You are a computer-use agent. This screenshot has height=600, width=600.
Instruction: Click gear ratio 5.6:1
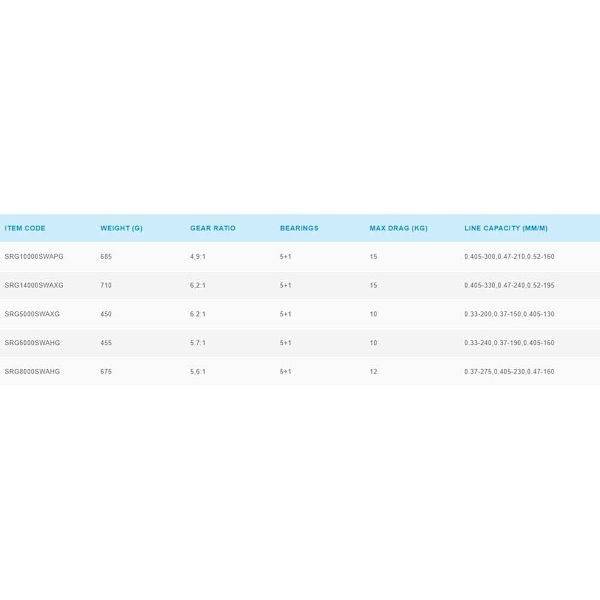point(198,371)
